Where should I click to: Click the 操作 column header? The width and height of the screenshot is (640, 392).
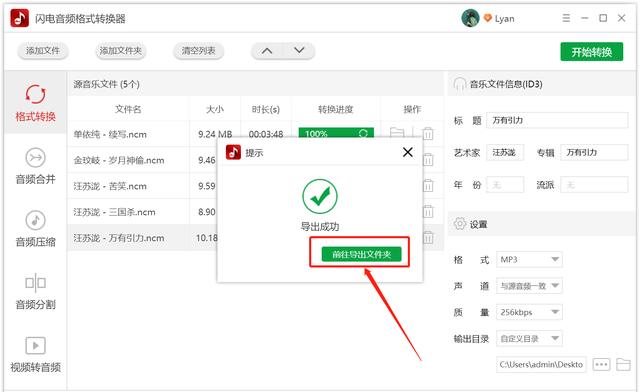point(412,109)
